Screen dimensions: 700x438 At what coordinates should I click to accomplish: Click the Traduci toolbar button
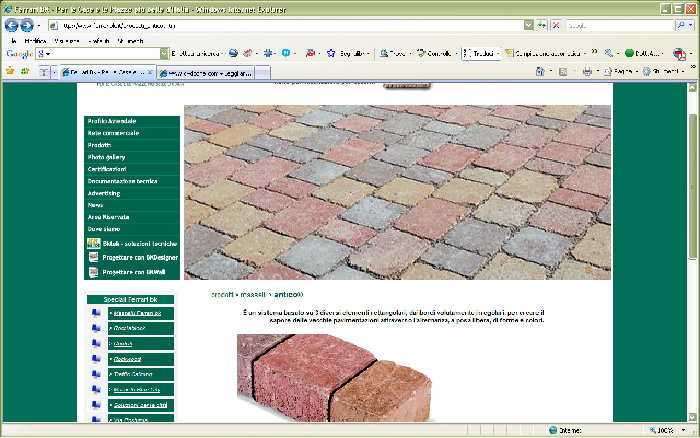pyautogui.click(x=478, y=53)
